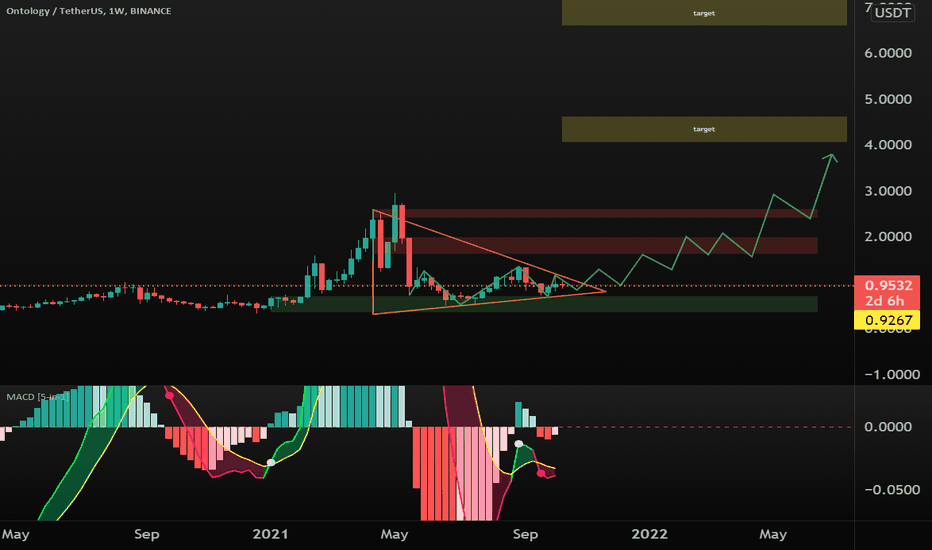This screenshot has width=932, height=550.
Task: Click the 6.0000 price axis label
Action: (887, 53)
